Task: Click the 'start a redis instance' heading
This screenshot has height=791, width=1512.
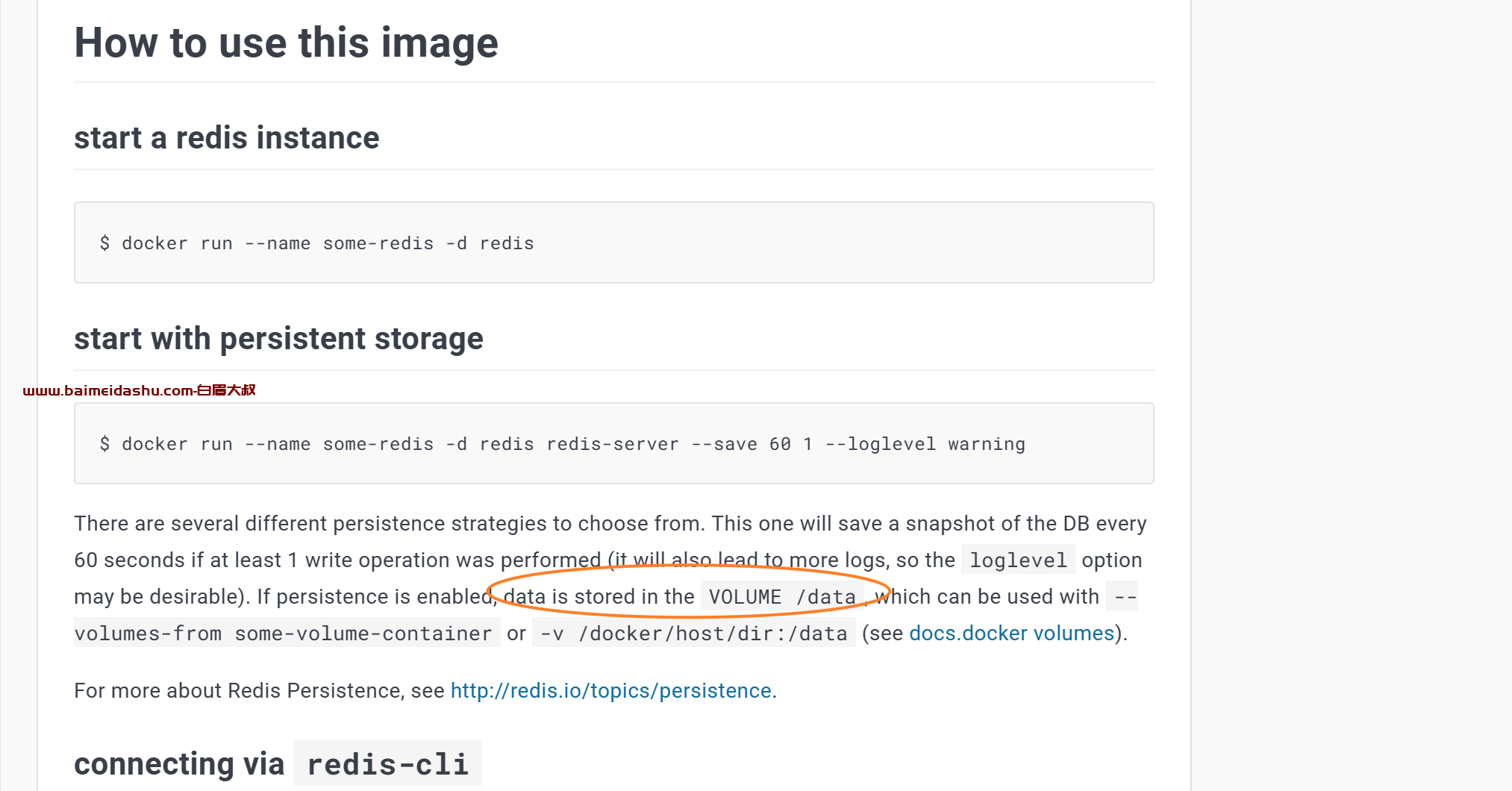Action: coord(227,138)
